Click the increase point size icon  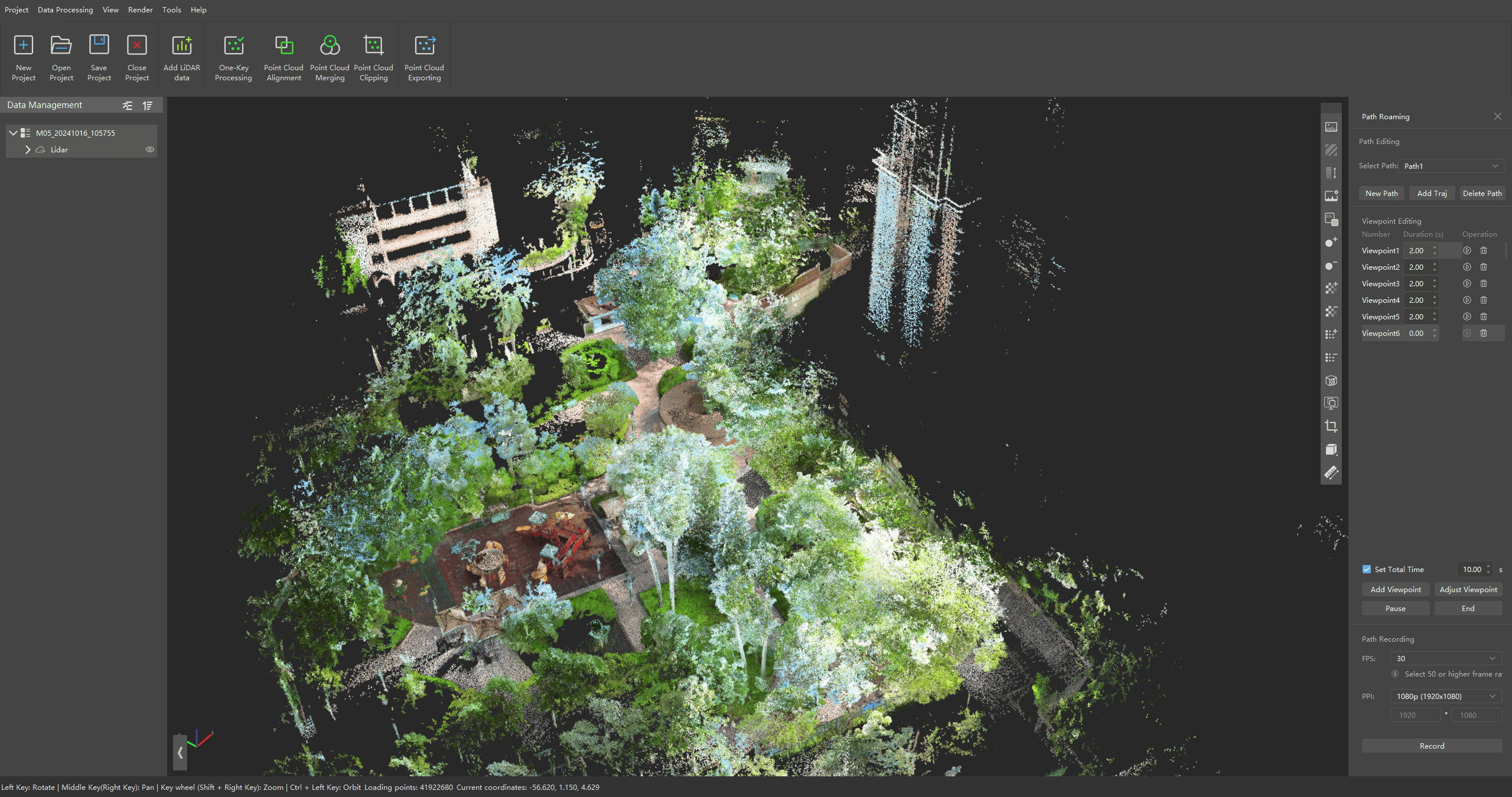(1331, 242)
